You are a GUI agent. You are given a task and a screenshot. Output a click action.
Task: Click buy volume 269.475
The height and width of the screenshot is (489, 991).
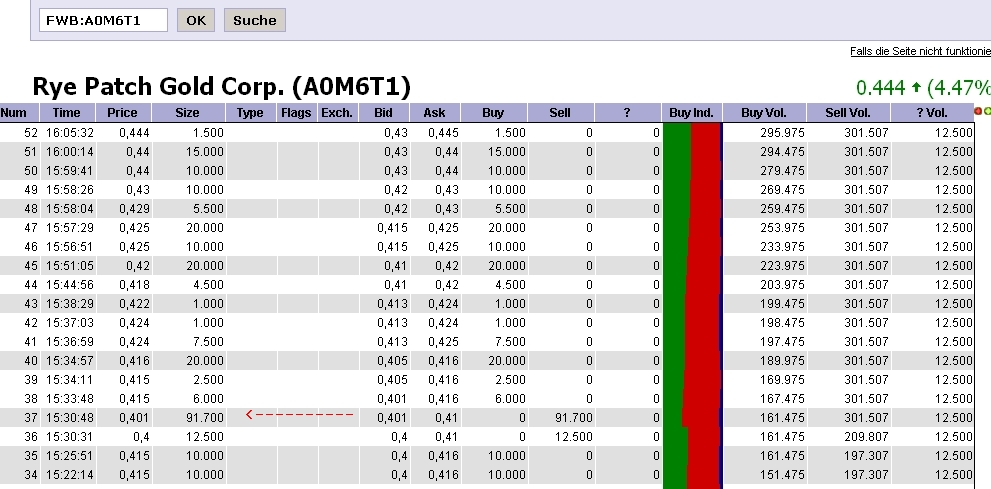point(782,190)
